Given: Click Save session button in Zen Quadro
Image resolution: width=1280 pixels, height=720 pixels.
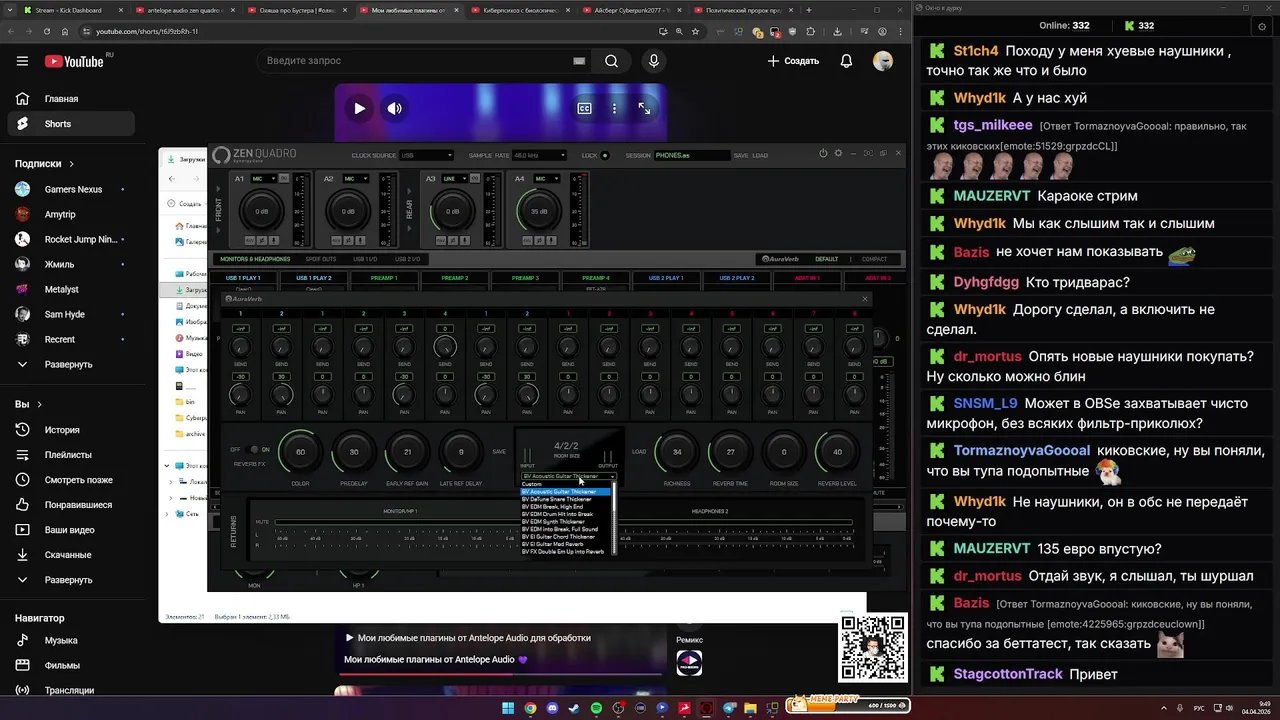Looking at the screenshot, I should 741,155.
